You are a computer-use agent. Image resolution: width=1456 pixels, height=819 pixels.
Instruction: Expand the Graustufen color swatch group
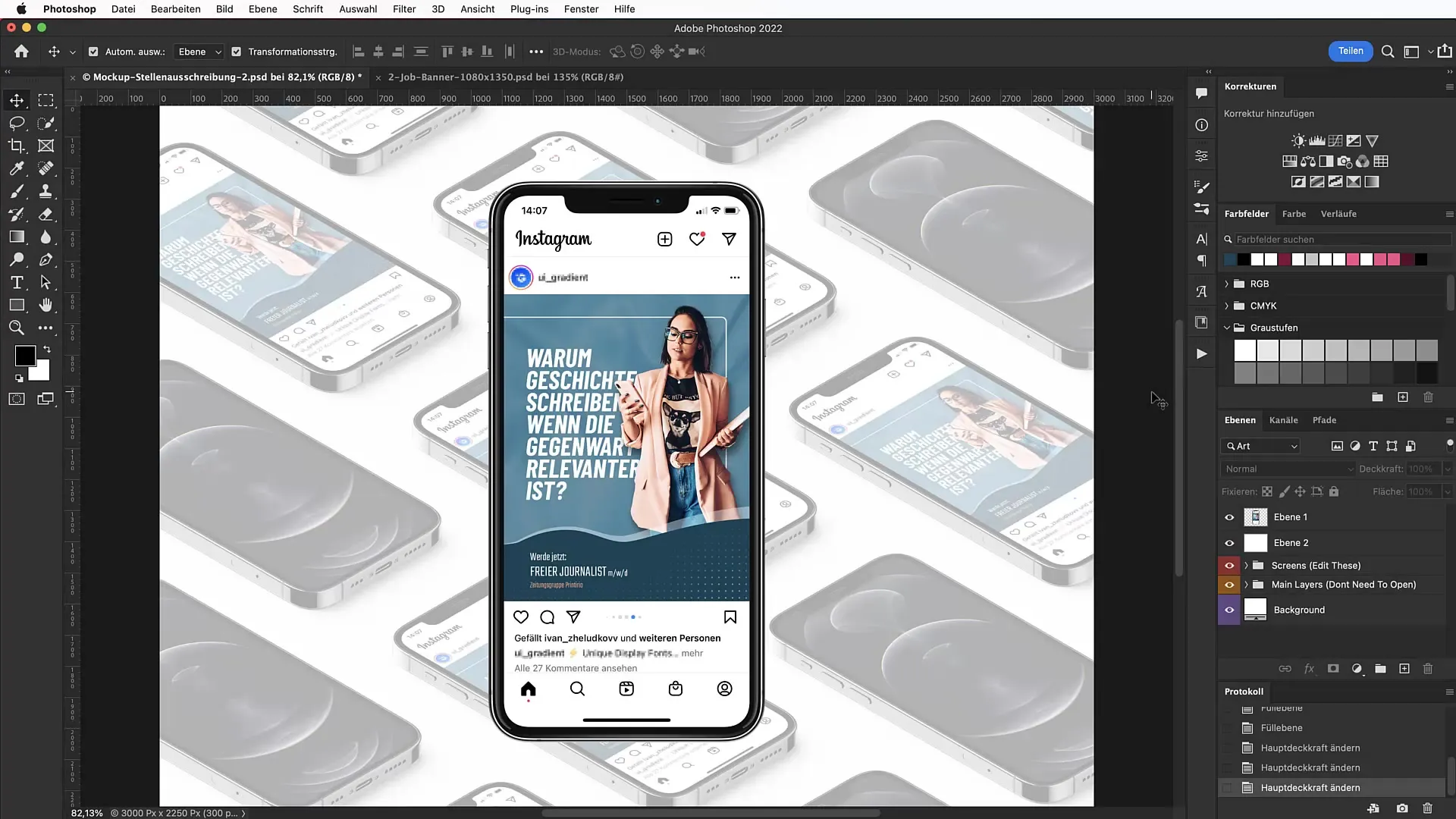point(1226,327)
